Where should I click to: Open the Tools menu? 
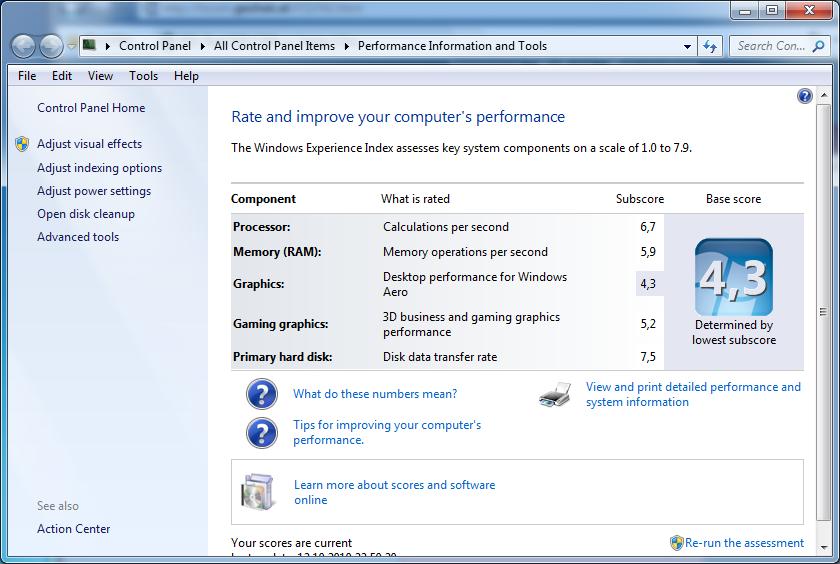[144, 76]
